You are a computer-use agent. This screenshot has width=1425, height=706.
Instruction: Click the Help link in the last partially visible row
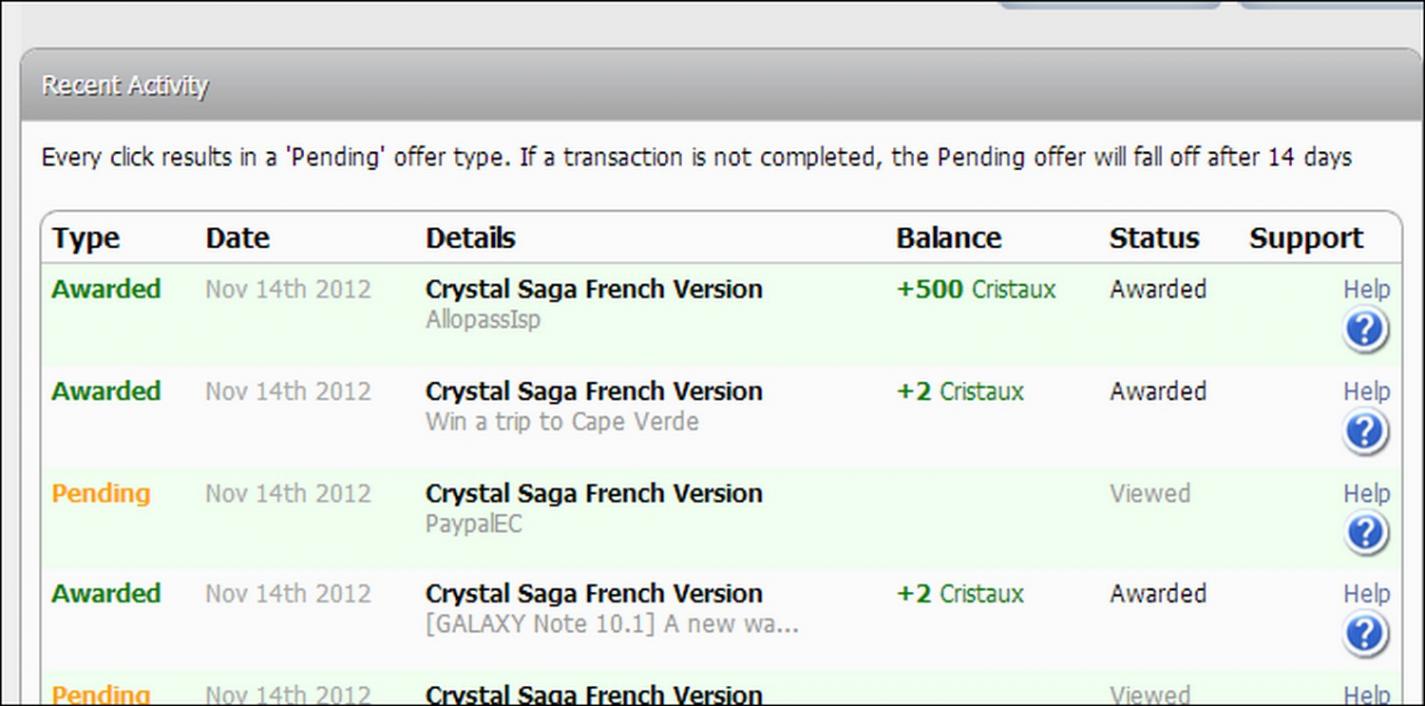tap(1366, 695)
